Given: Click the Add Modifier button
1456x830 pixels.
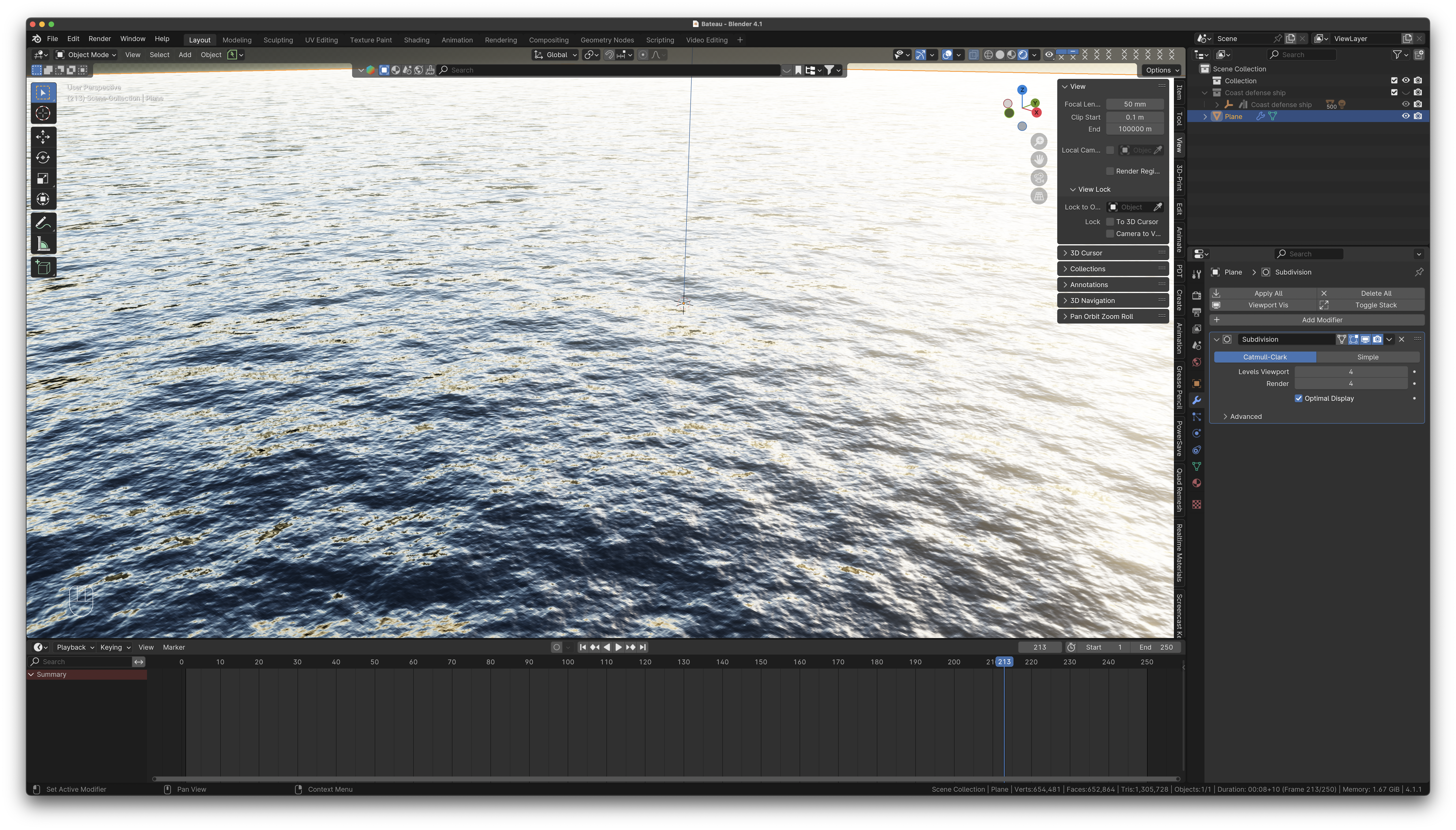Looking at the screenshot, I should 1317,320.
